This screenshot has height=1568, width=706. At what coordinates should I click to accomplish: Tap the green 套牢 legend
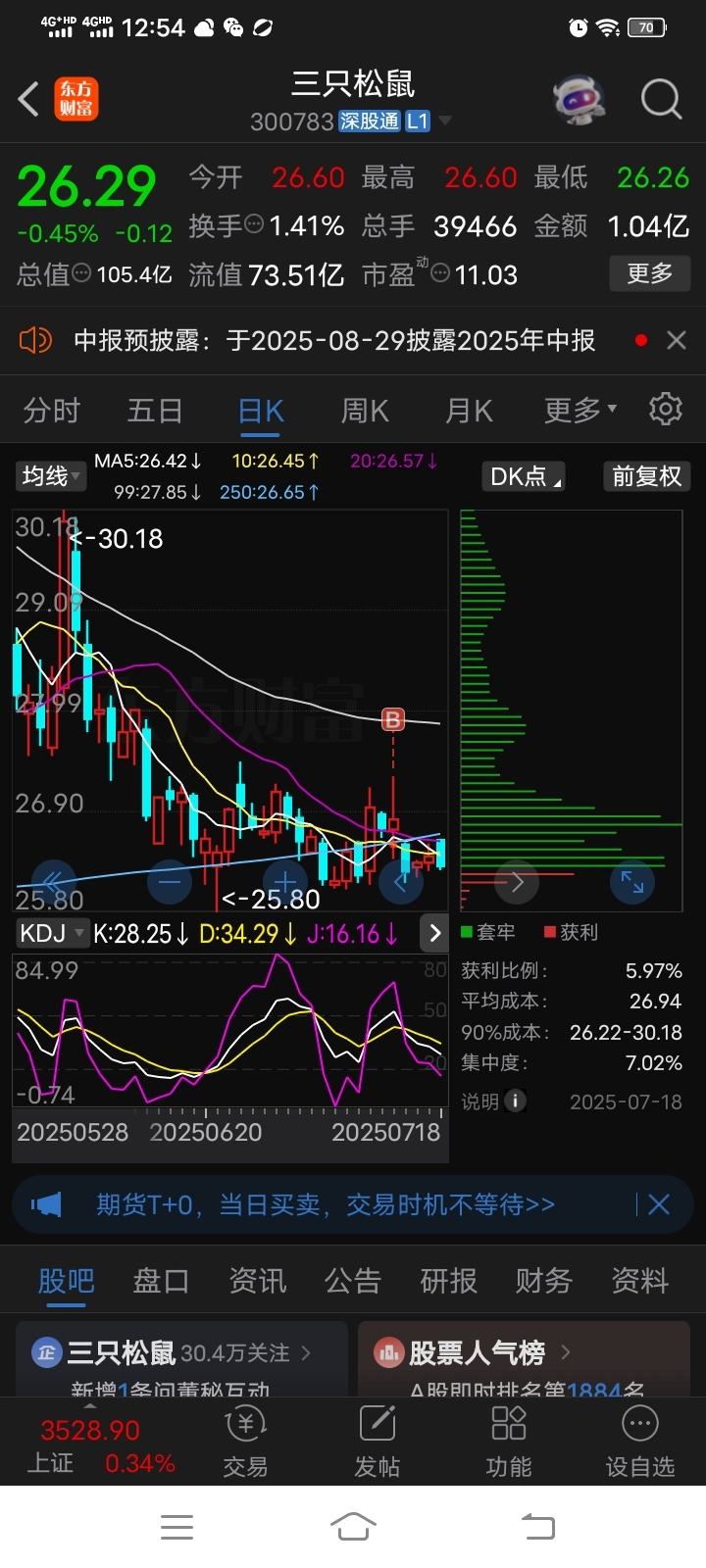point(488,932)
